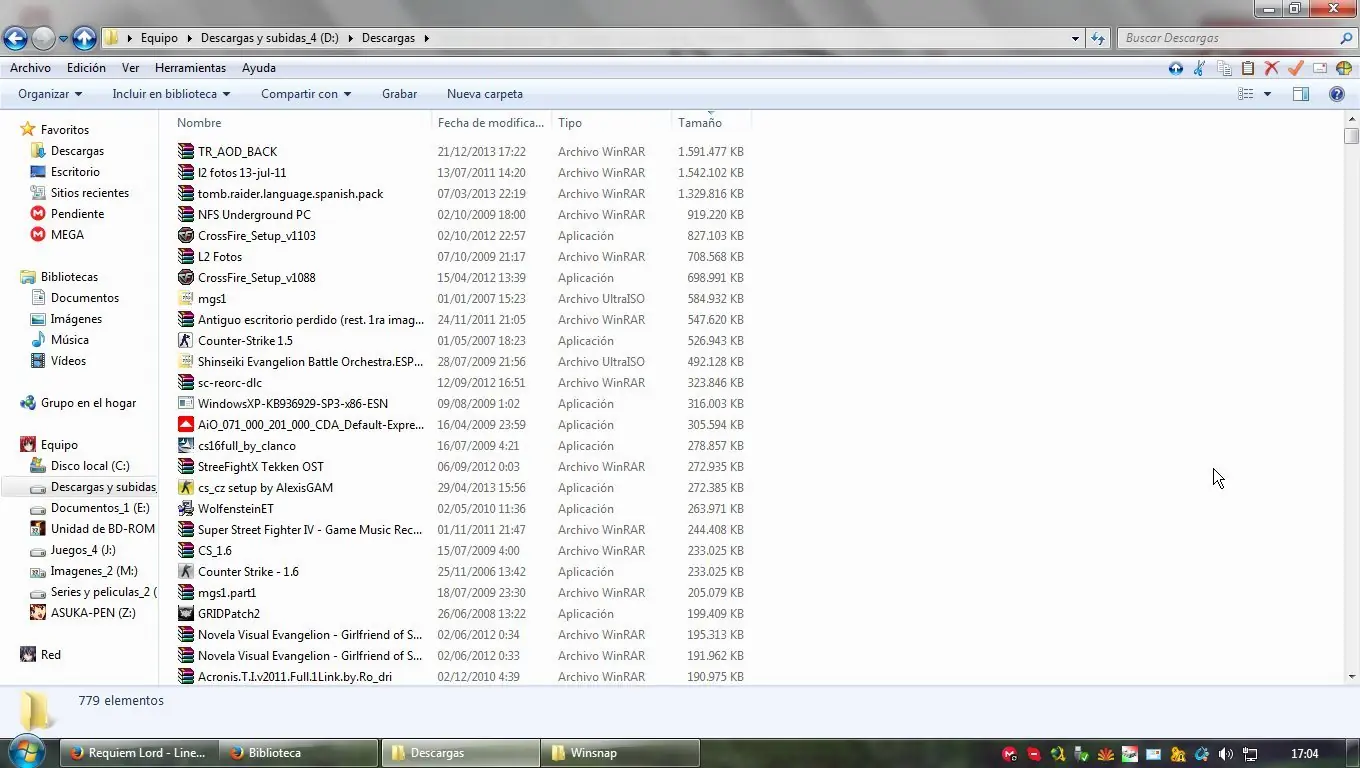Click the breadcrumb arrow after Descargas
Screen dimensions: 1360x768
point(426,38)
